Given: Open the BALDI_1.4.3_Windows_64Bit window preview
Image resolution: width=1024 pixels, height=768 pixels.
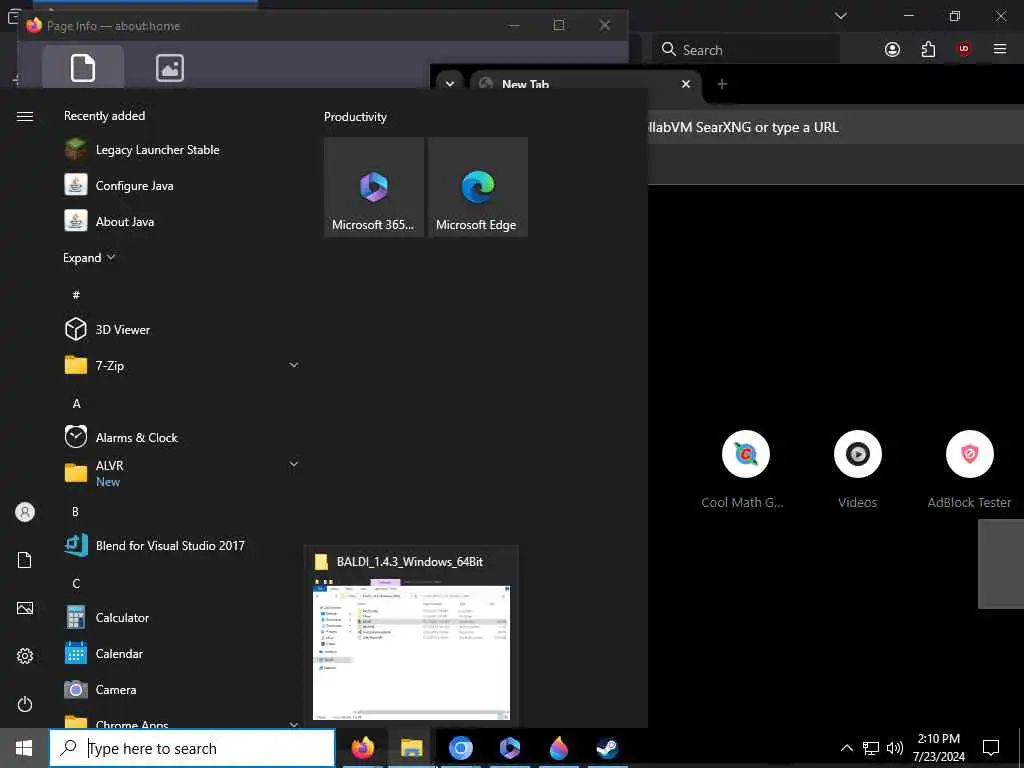Looking at the screenshot, I should pyautogui.click(x=411, y=635).
